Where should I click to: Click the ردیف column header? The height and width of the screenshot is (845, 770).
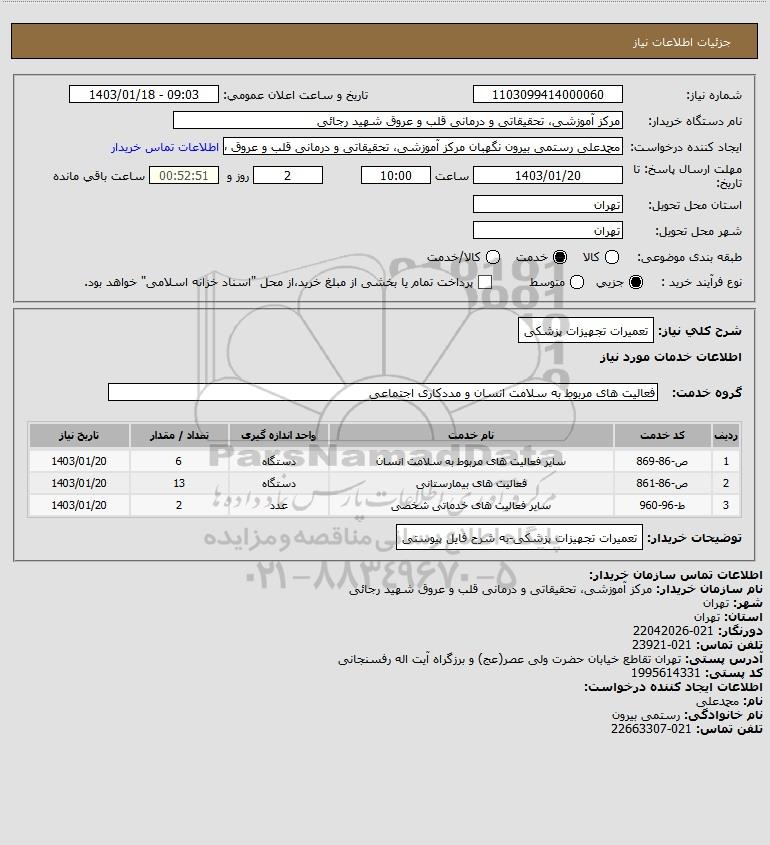[726, 435]
